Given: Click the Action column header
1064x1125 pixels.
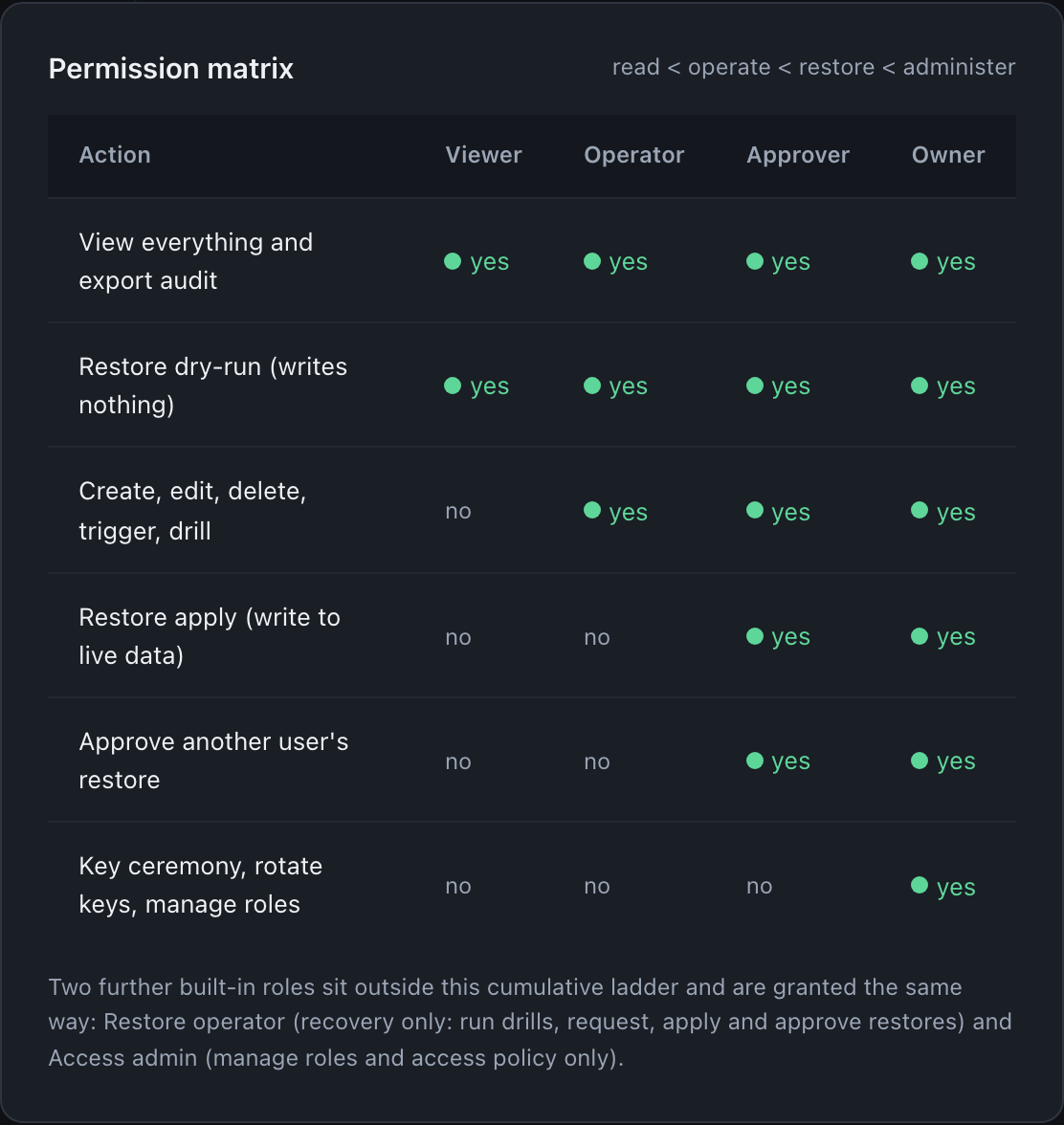Looking at the screenshot, I should 115,155.
